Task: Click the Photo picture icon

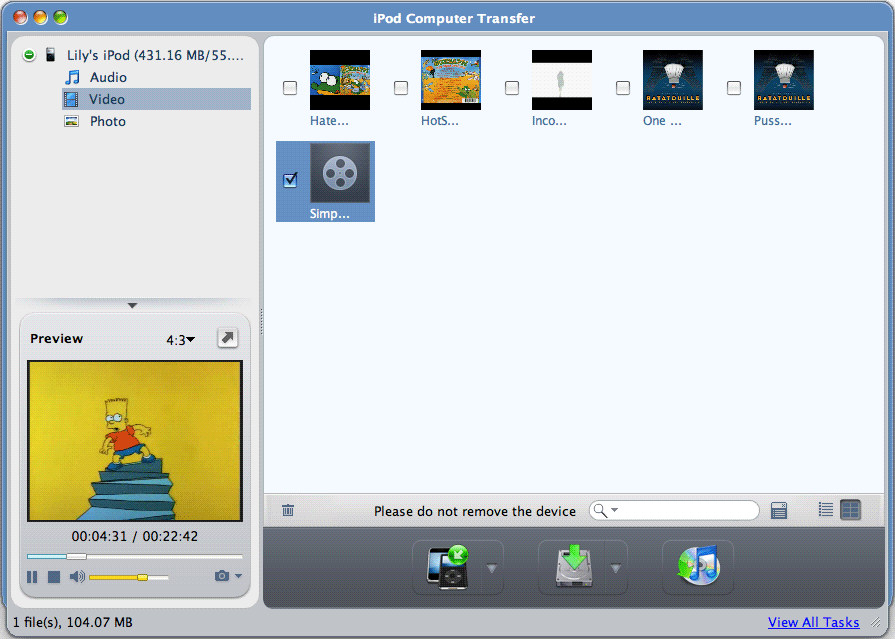Action: [x=71, y=121]
